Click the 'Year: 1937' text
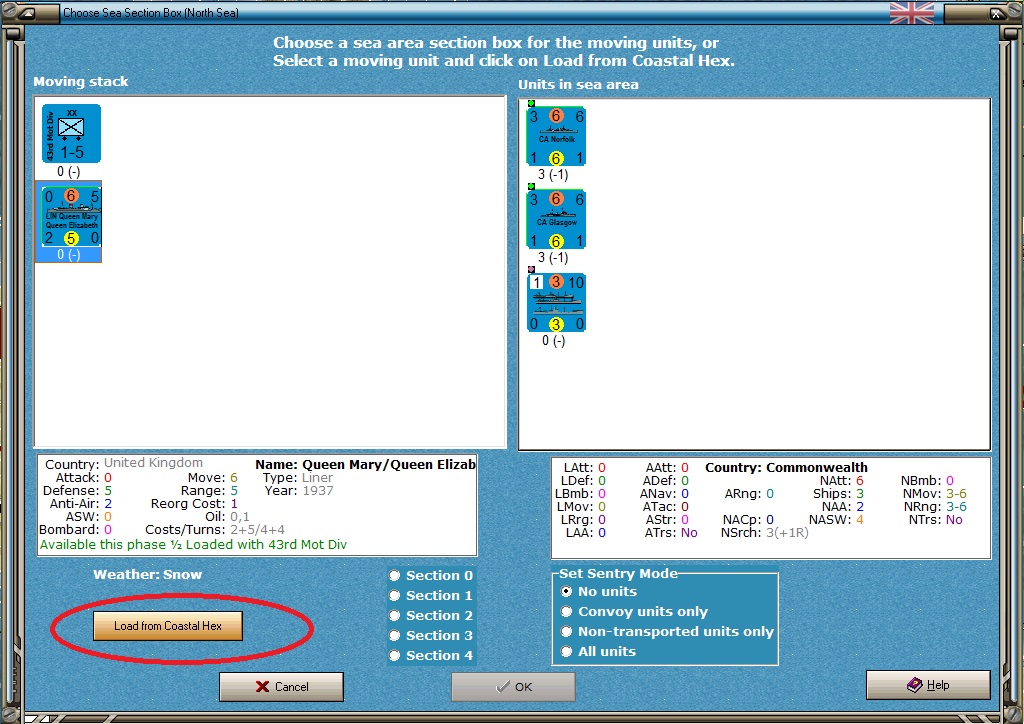The image size is (1024, 724). 299,490
